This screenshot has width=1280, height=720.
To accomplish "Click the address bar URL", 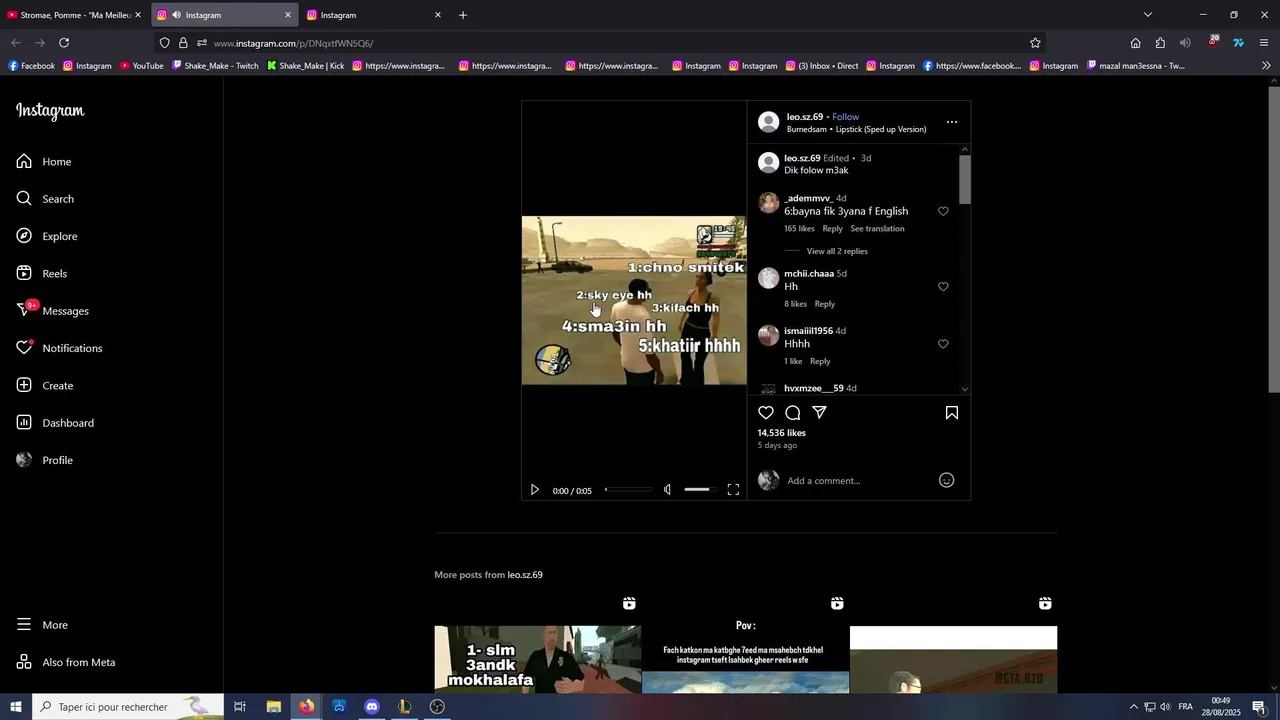I will (293, 44).
